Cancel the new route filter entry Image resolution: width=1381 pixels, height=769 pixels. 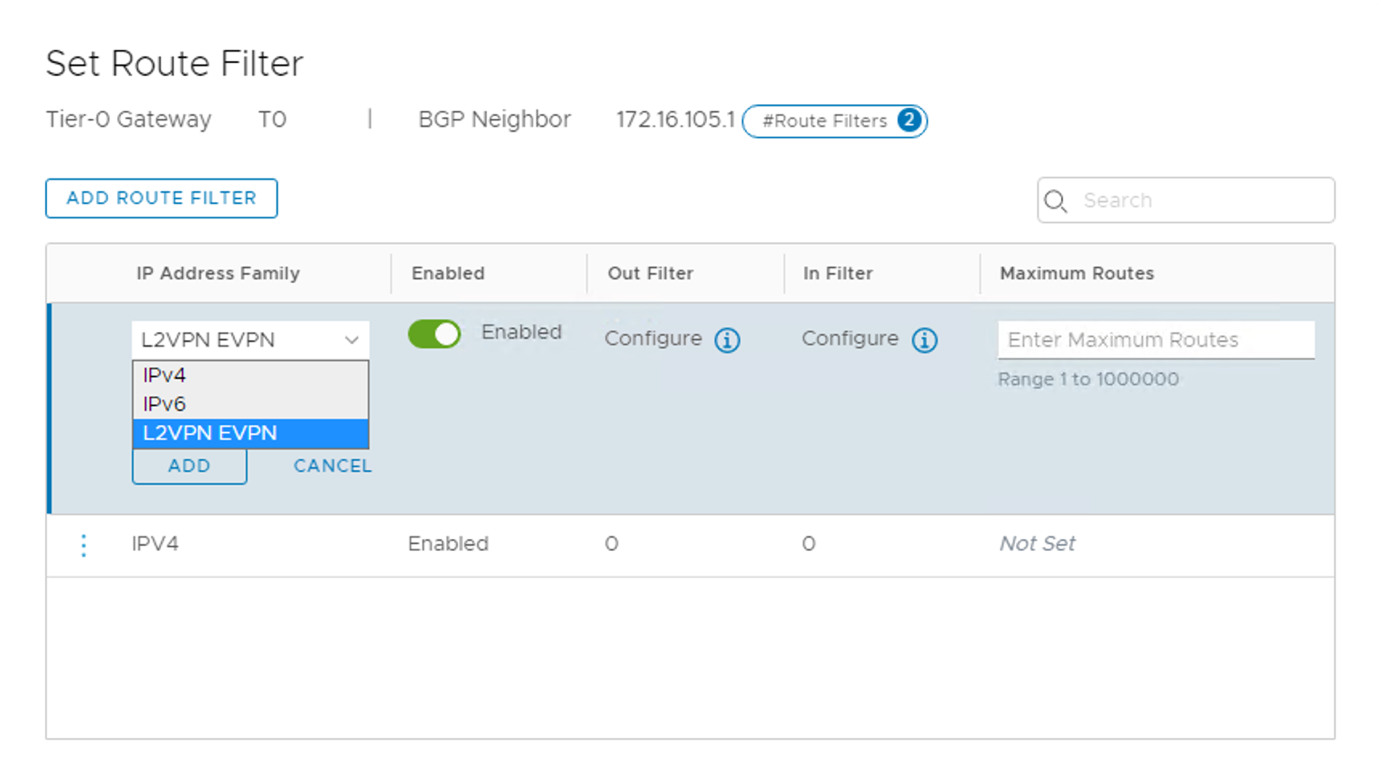[332, 466]
